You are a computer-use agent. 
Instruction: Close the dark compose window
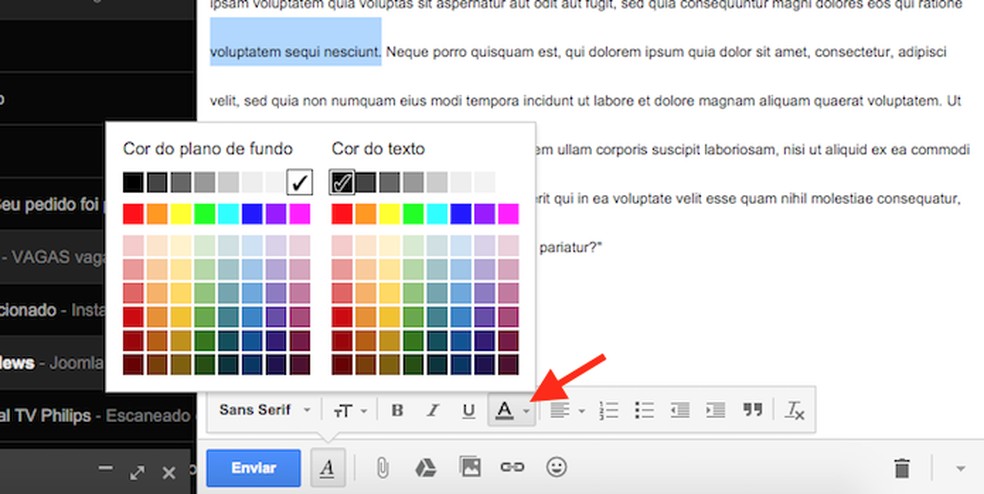[169, 473]
